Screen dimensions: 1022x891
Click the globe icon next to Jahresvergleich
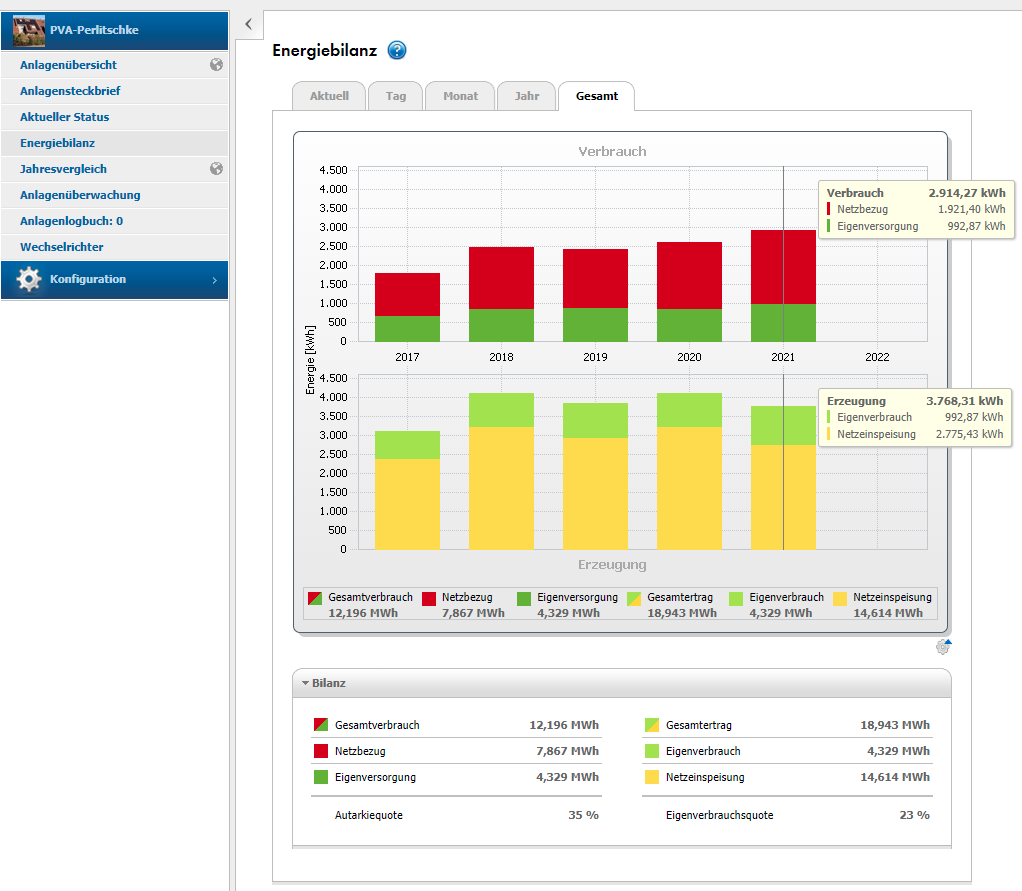(x=216, y=169)
